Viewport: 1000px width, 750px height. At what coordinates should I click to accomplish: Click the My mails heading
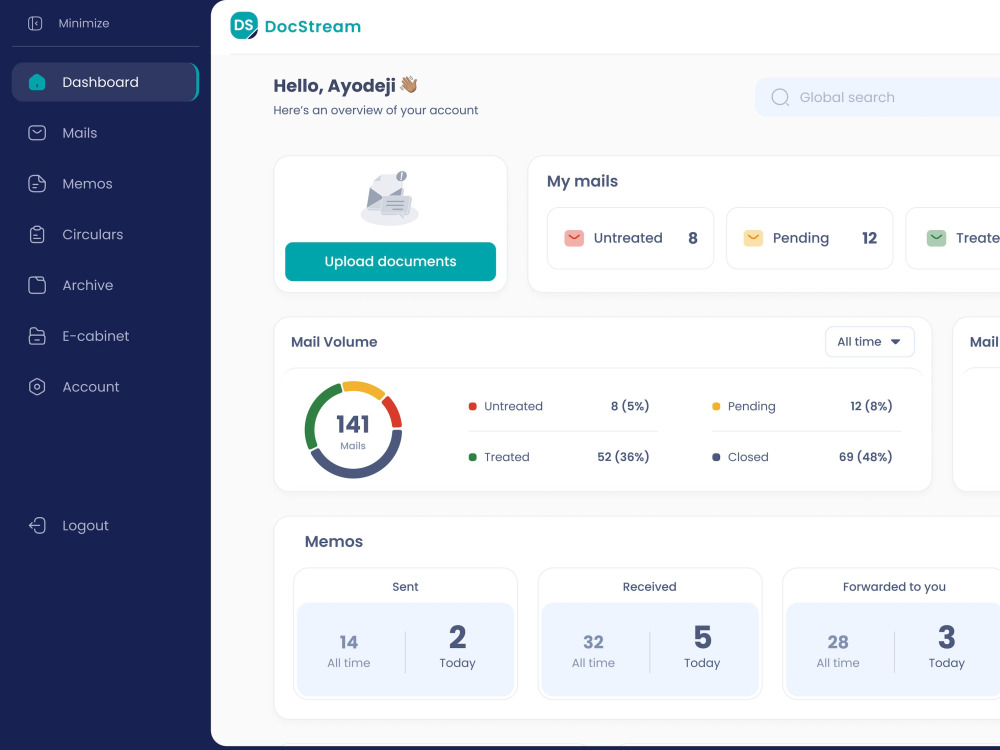pos(582,182)
